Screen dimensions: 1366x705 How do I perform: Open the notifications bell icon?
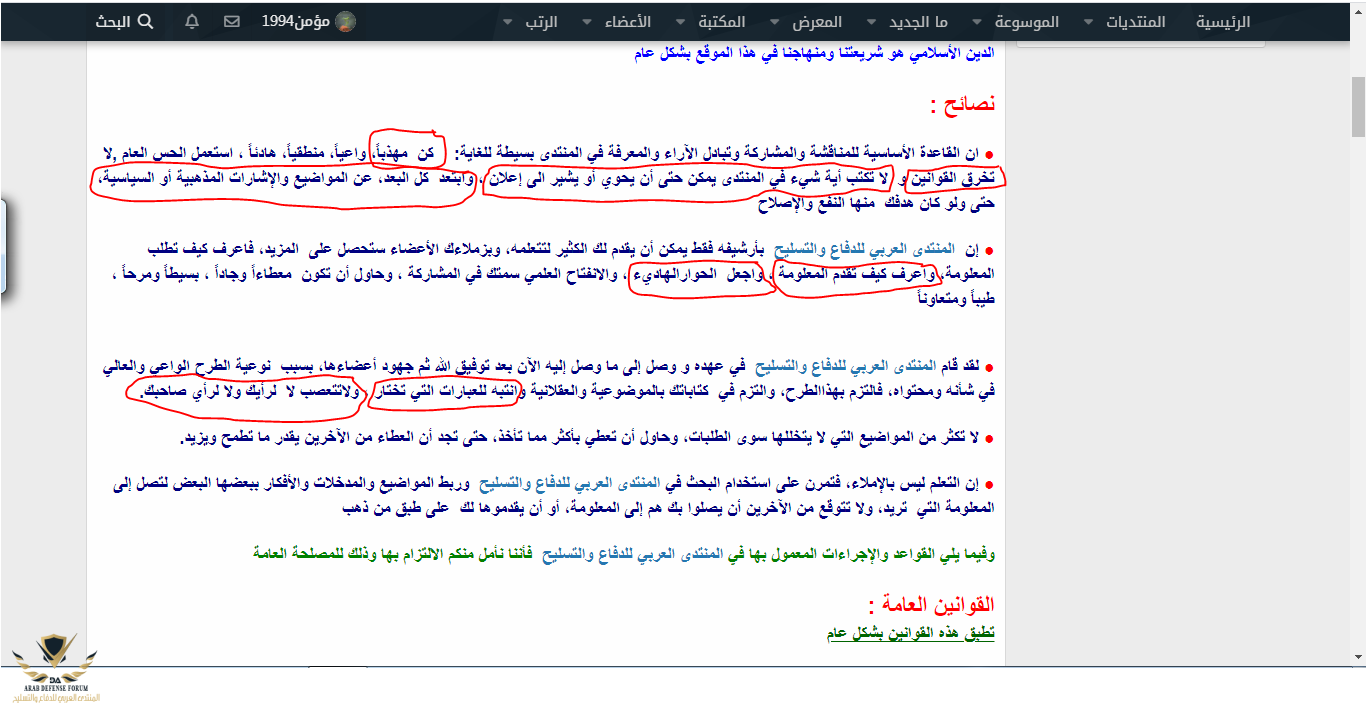(193, 21)
